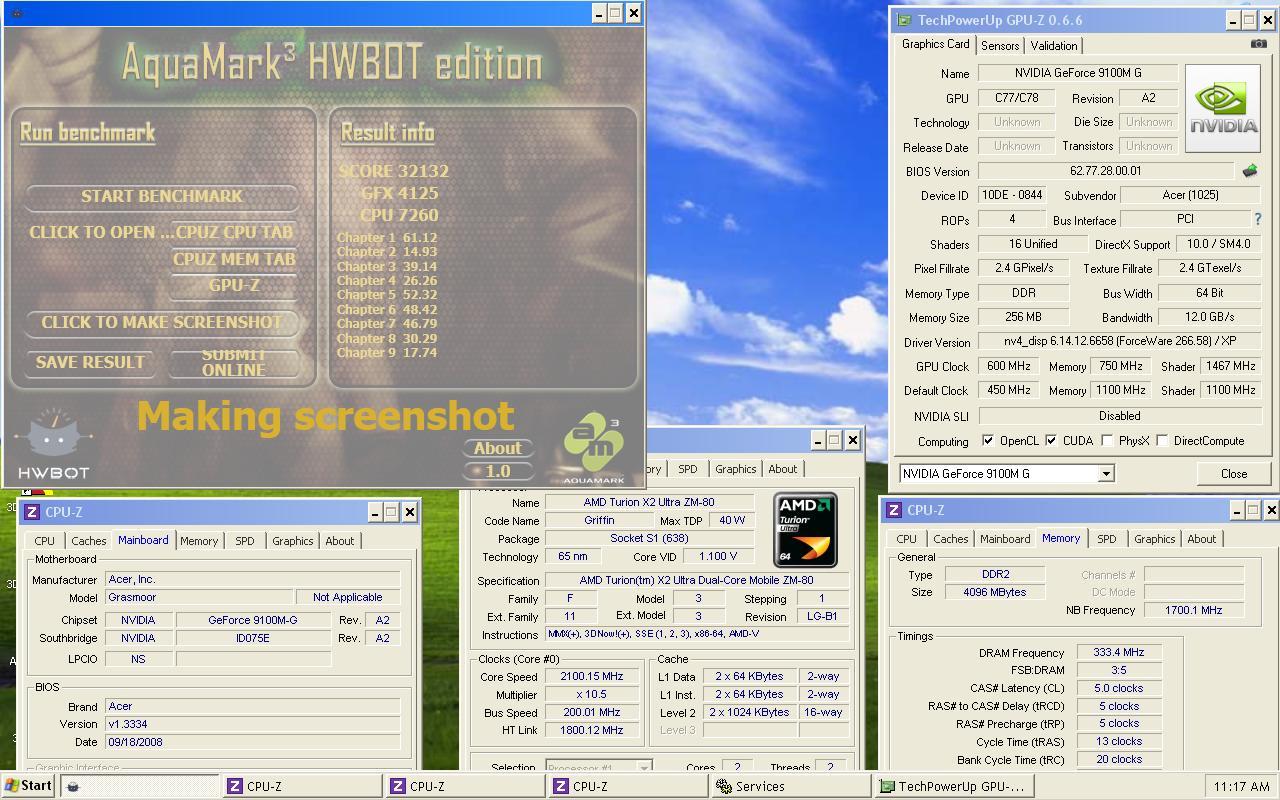Click the Bus Interface question mark
Image resolution: width=1280 pixels, height=800 pixels.
click(x=1257, y=219)
